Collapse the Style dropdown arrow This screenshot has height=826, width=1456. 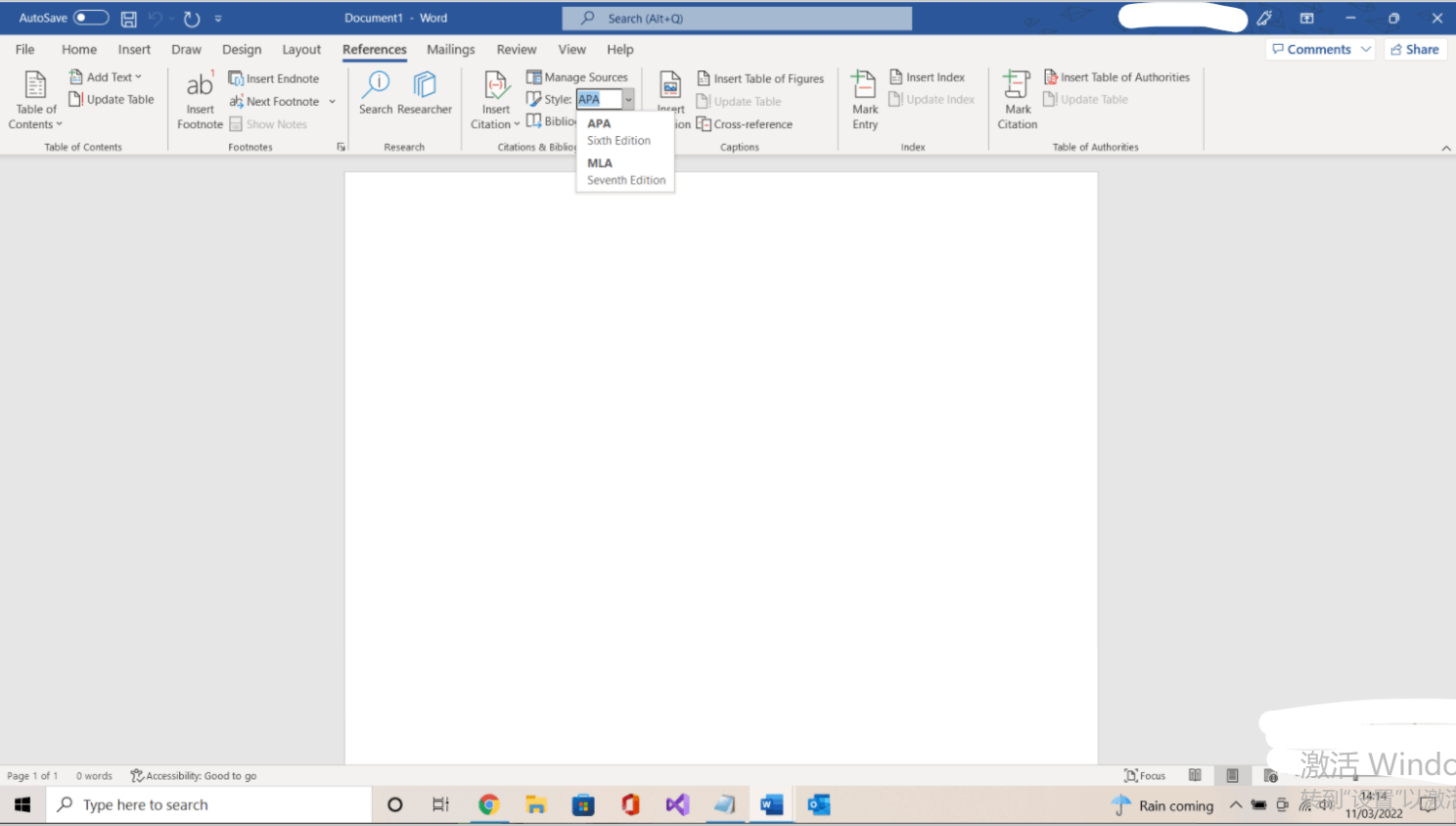pos(628,100)
